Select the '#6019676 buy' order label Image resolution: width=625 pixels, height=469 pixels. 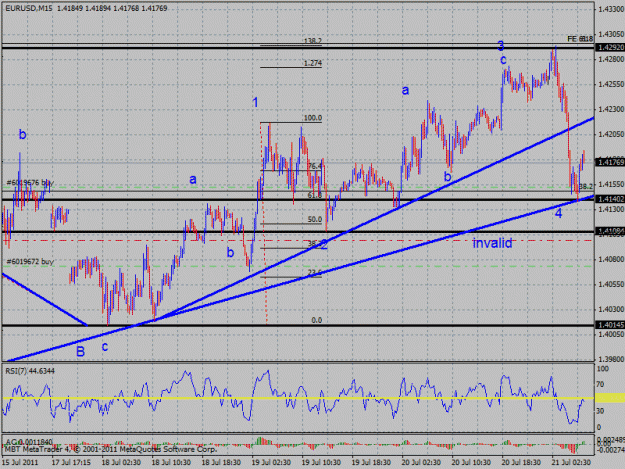point(30,183)
